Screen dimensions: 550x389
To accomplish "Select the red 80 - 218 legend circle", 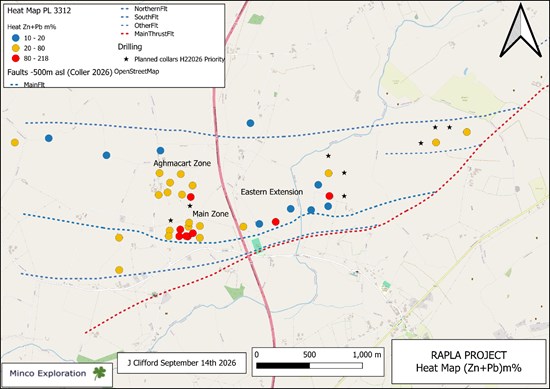I will 16,58.
